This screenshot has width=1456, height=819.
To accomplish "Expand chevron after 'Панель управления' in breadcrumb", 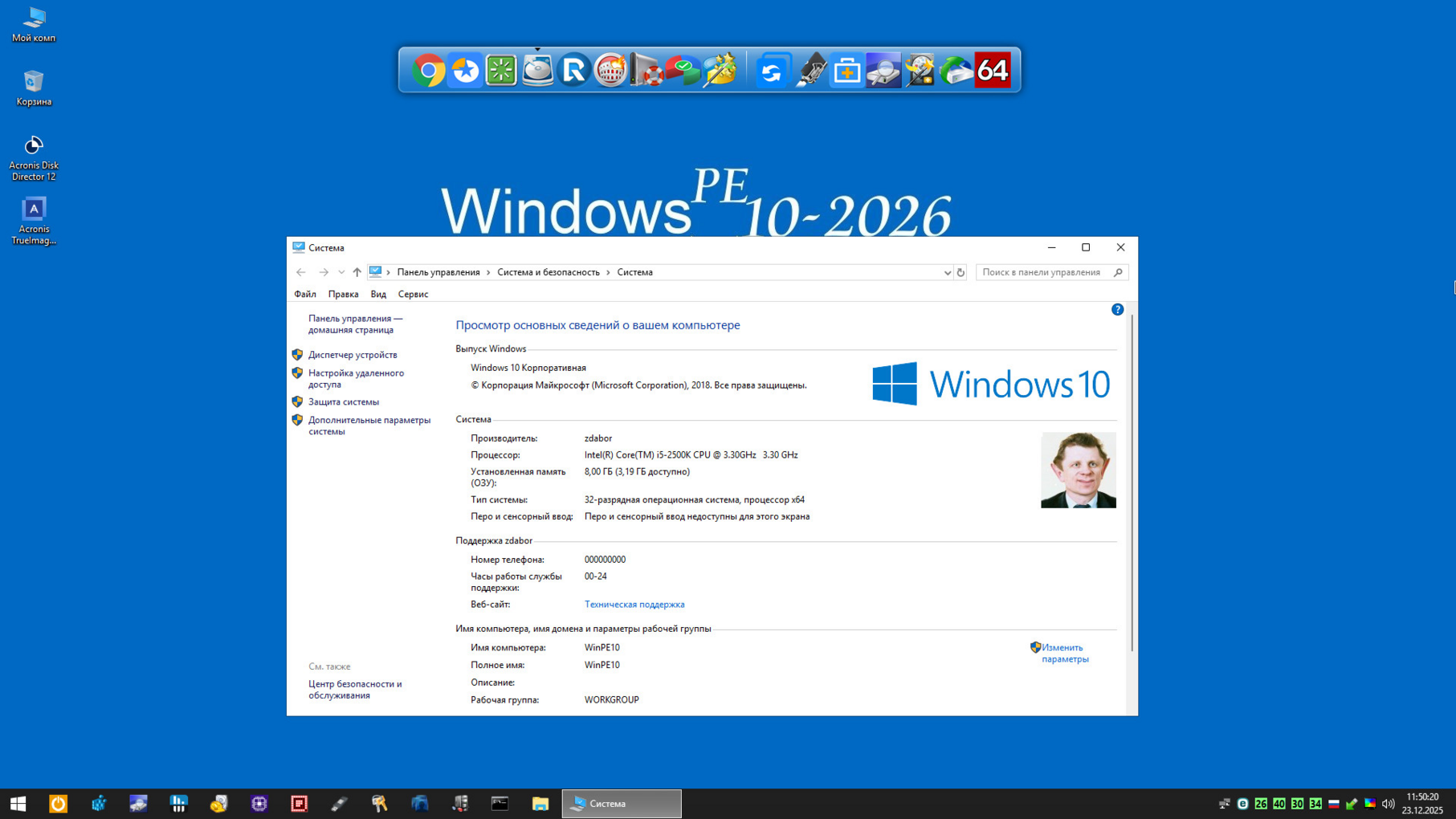I will 488,272.
